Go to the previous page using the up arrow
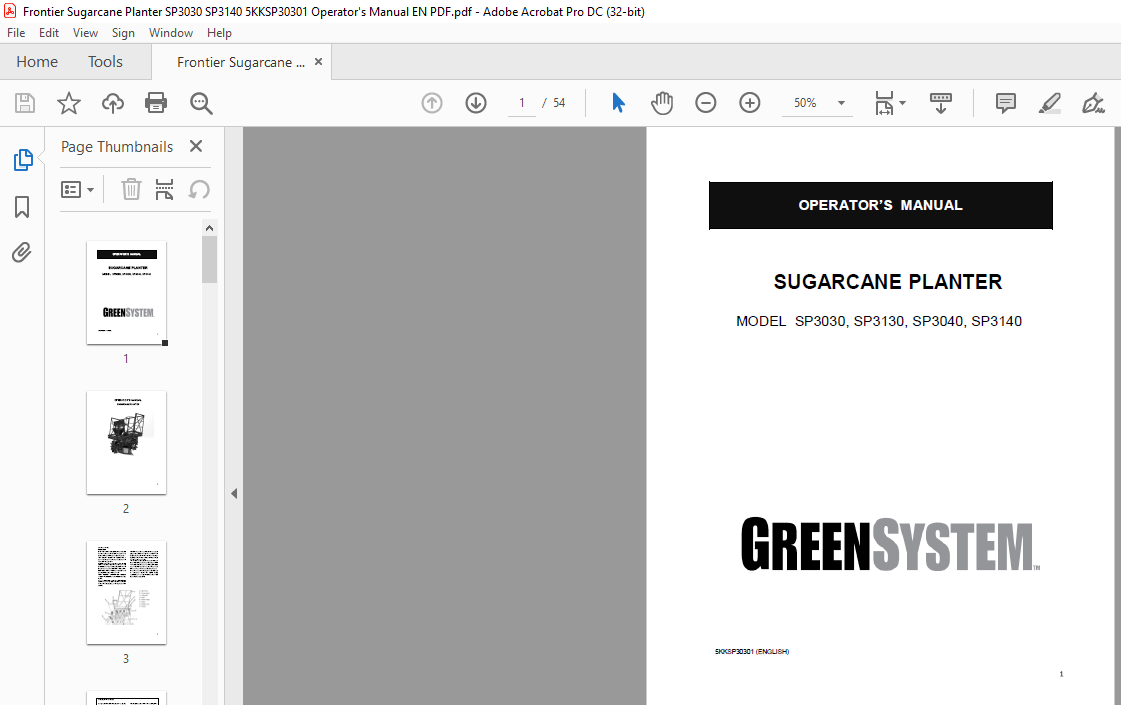 (x=432, y=103)
